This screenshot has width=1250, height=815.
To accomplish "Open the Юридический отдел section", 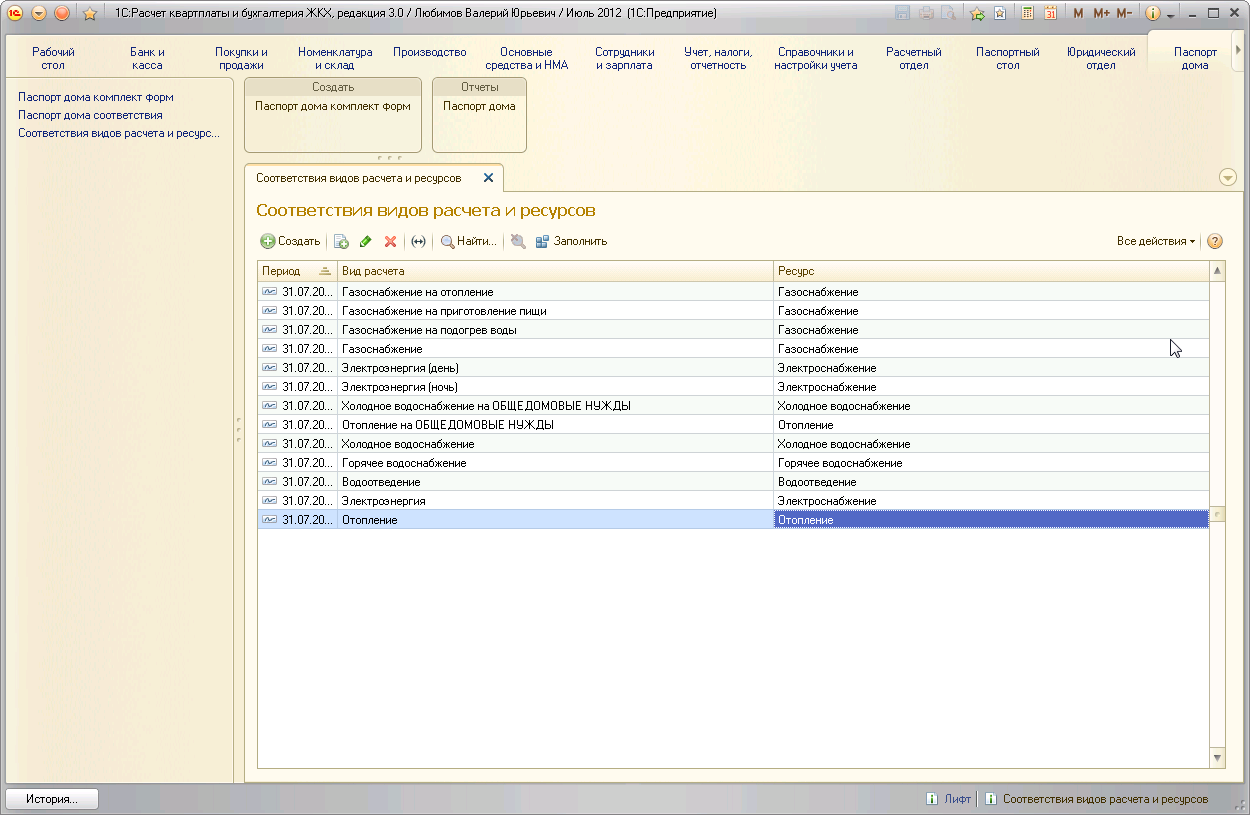I will [1101, 58].
